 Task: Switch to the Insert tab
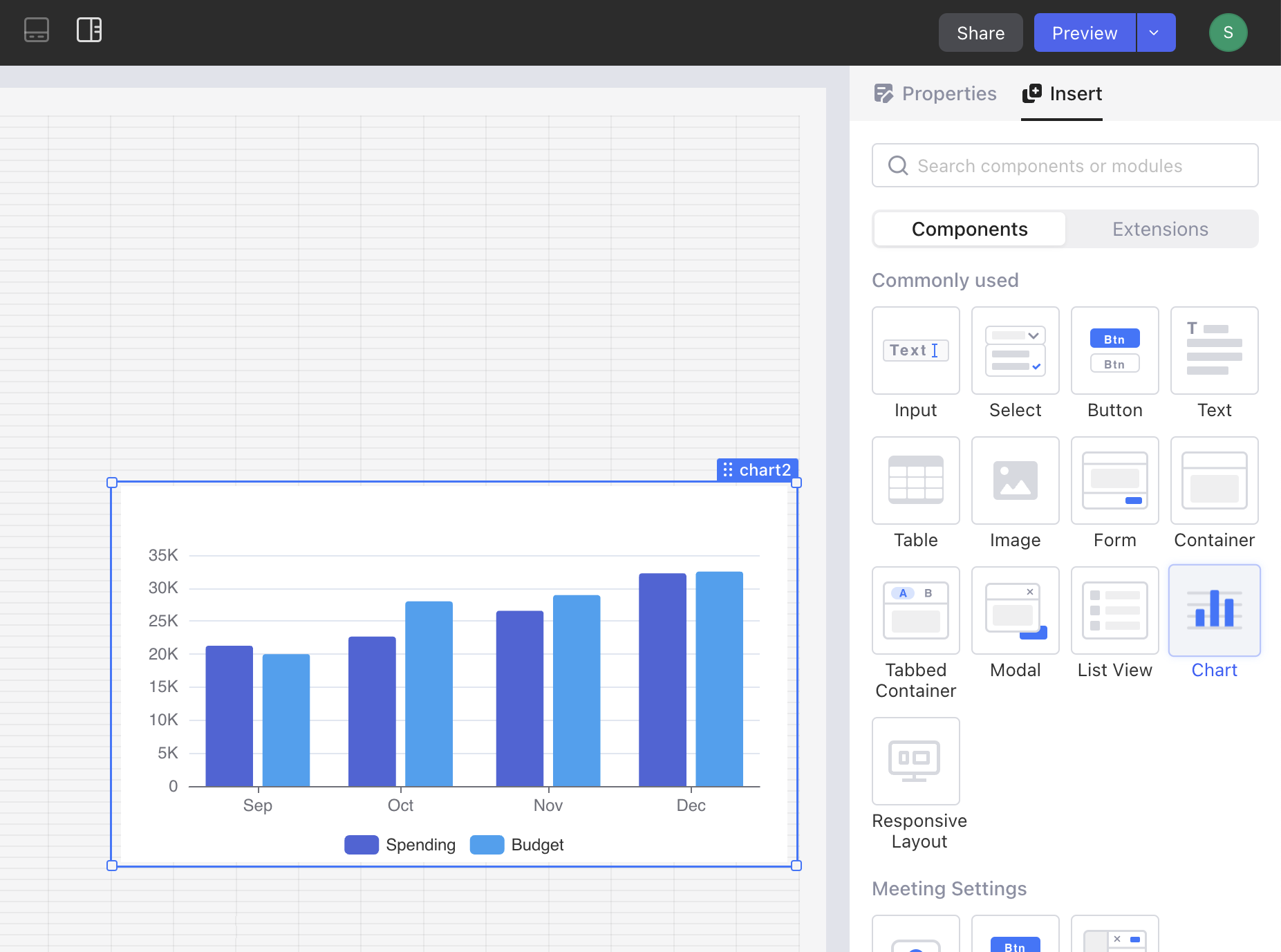pos(1062,93)
